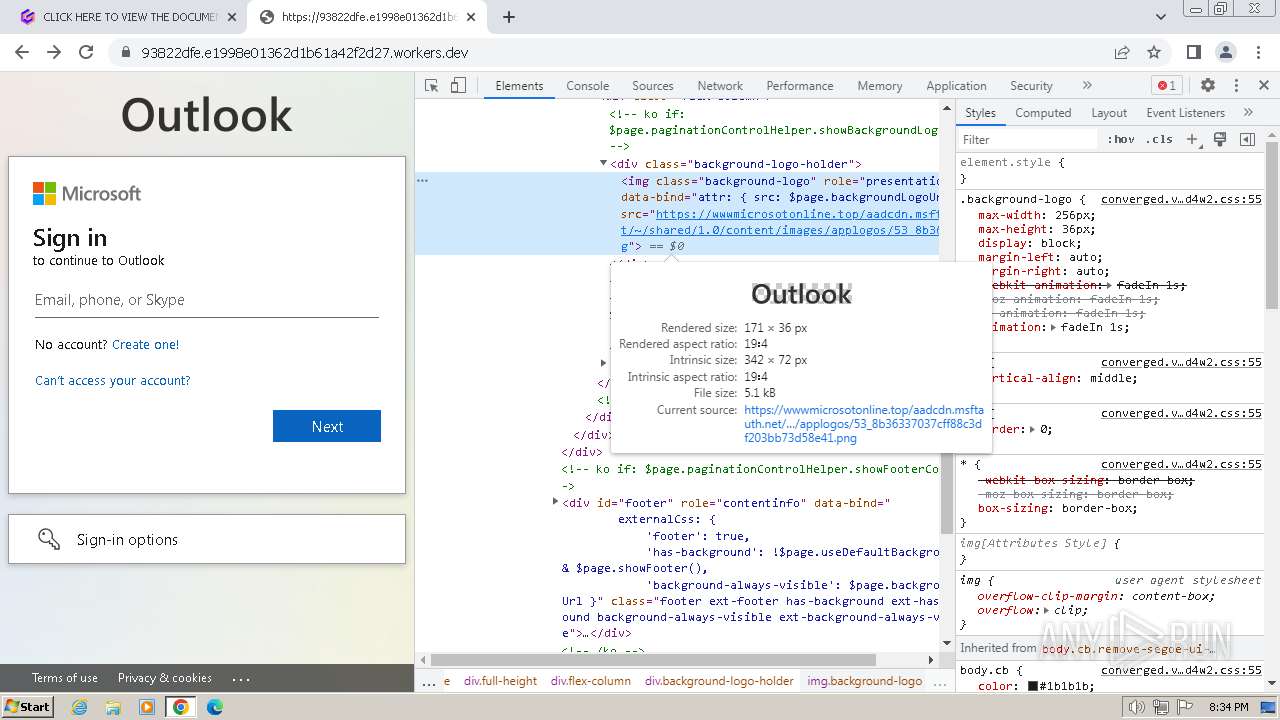Show more DevTools panels after Security
This screenshot has width=1280, height=720.
1087,86
